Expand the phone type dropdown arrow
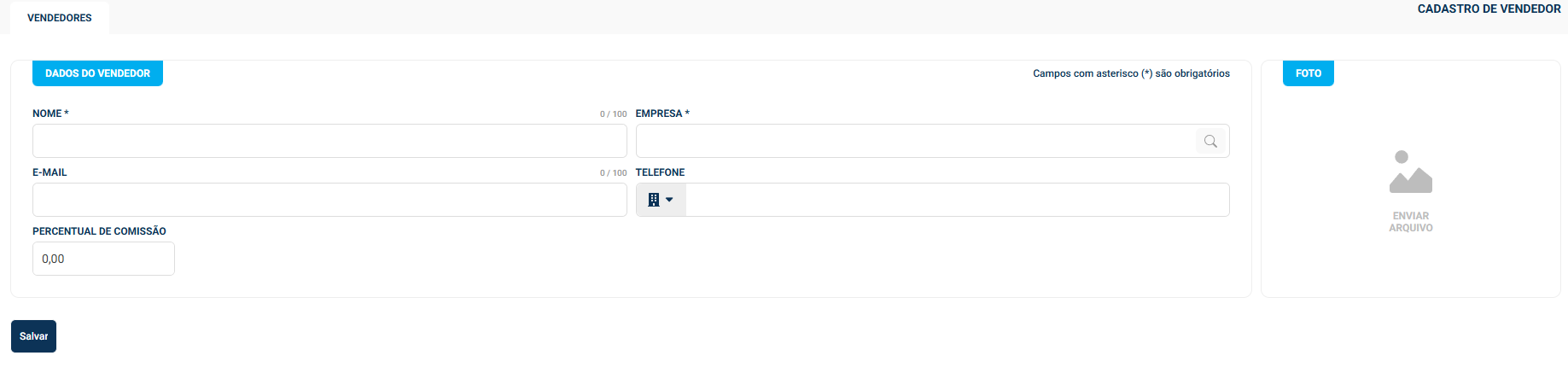This screenshot has height=373, width=1568. point(669,200)
